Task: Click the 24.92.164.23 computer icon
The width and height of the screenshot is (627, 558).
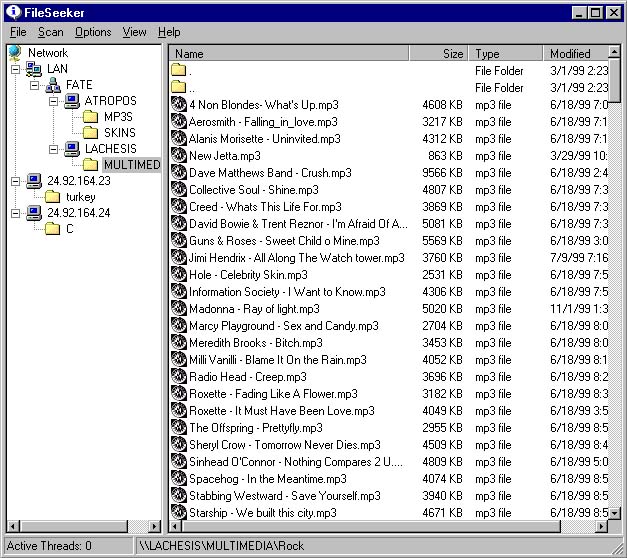Action: coord(34,181)
